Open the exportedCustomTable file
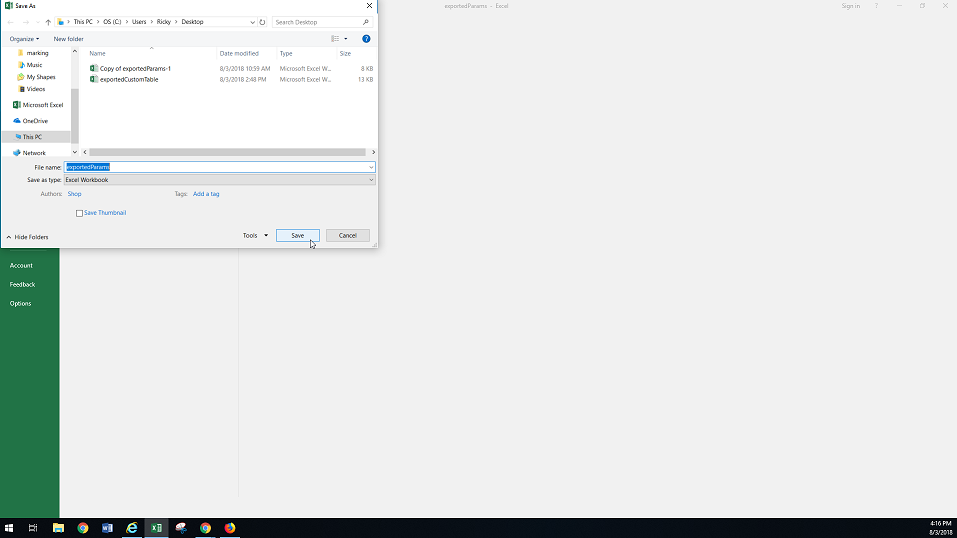The width and height of the screenshot is (957, 538). [x=129, y=80]
